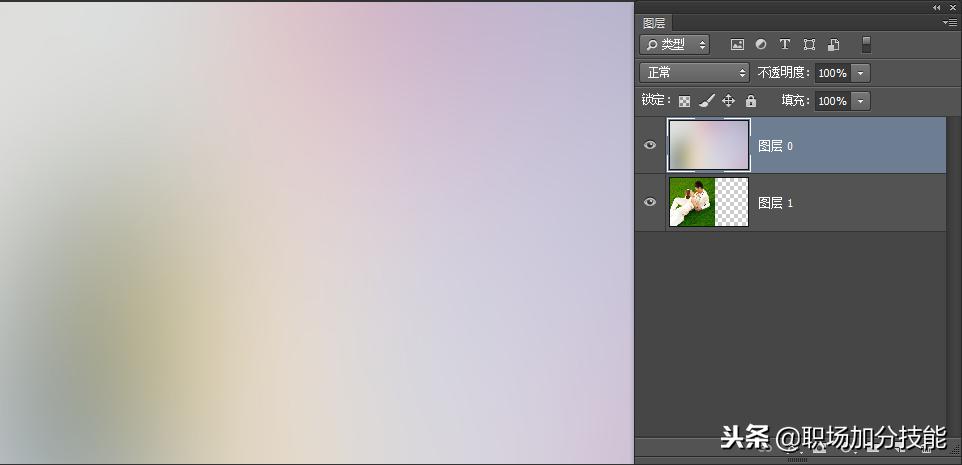Toggle layer filtering switch on or off
This screenshot has width=962, height=465.
pos(866,44)
